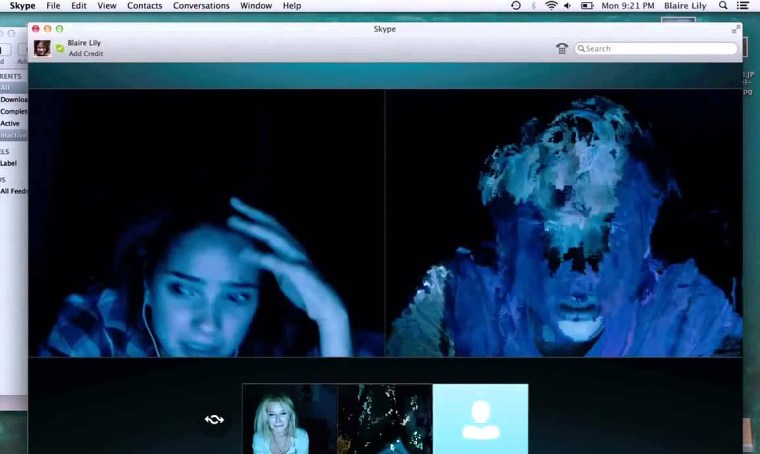Click the volume icon in menu bar
Screen dimensions: 760x454
click(571, 6)
